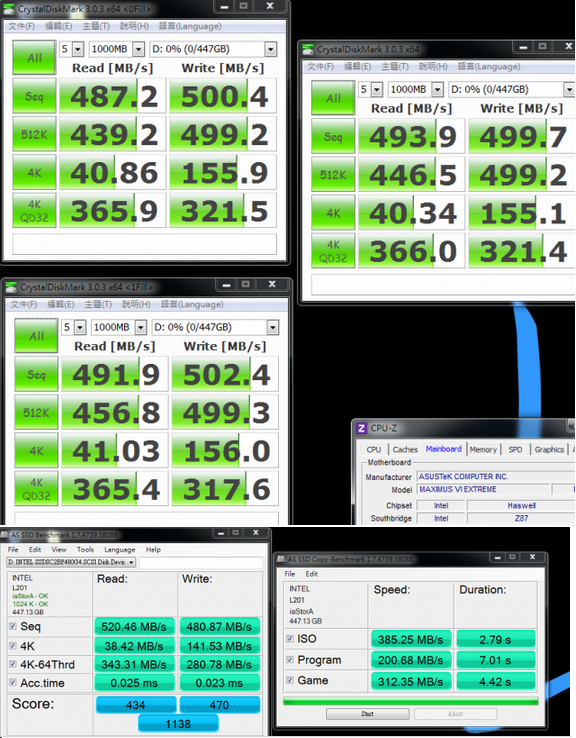The height and width of the screenshot is (738, 576).
Task: Click the 520.46 MB/s Seq read result
Action: 134,627
